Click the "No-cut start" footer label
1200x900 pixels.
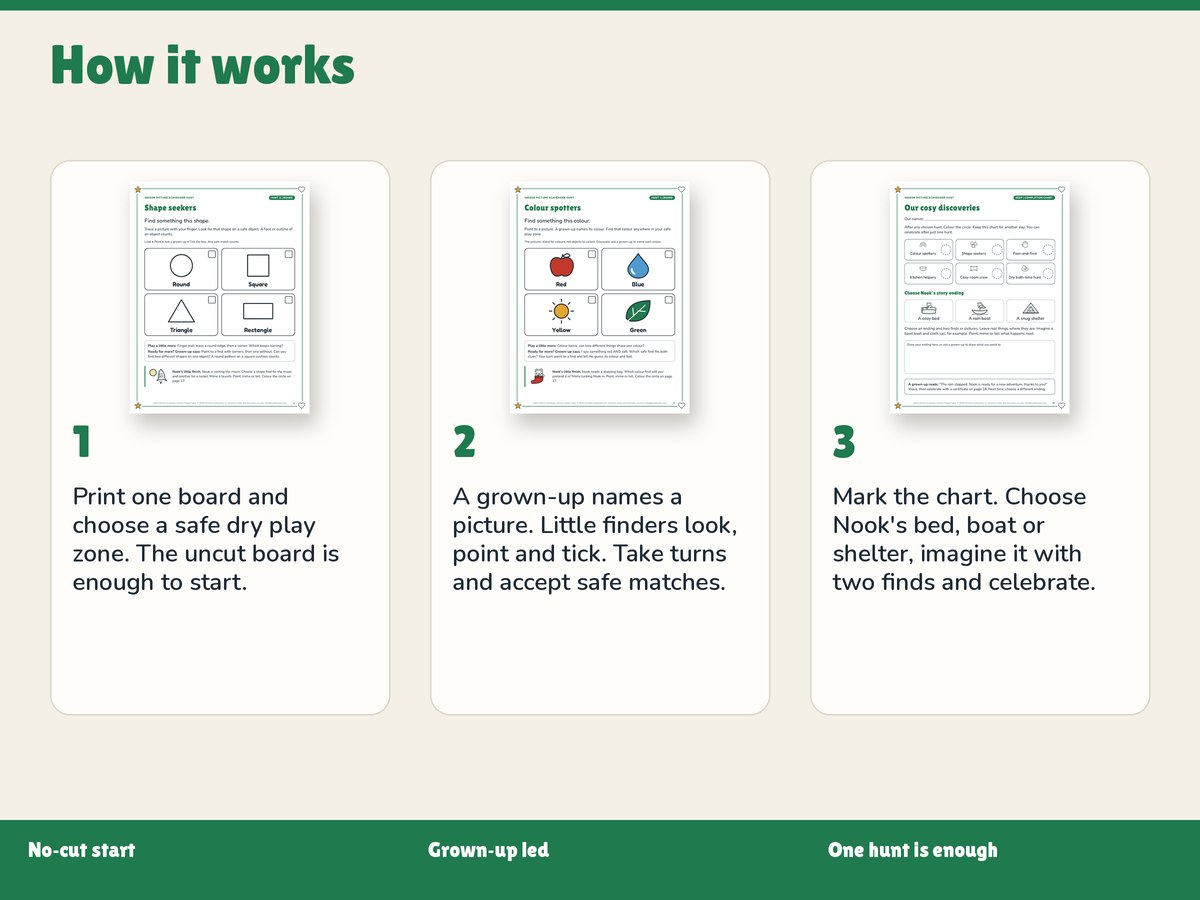[x=82, y=850]
